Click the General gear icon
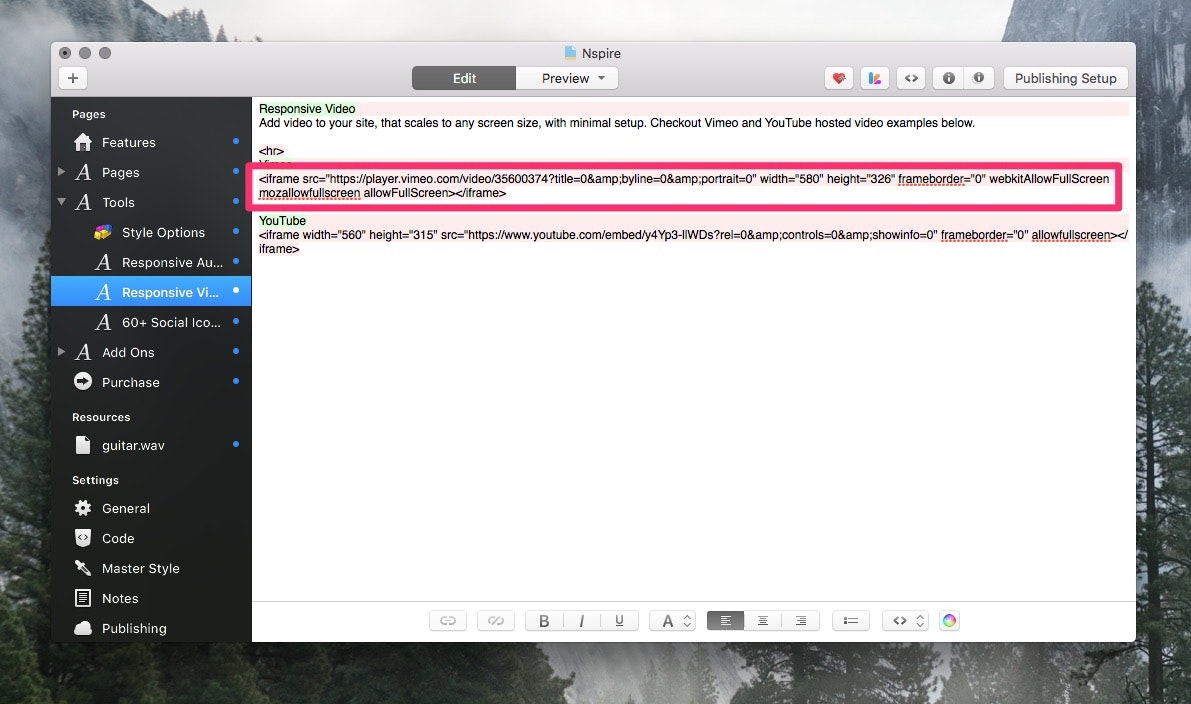The image size is (1191, 704). coord(83,508)
